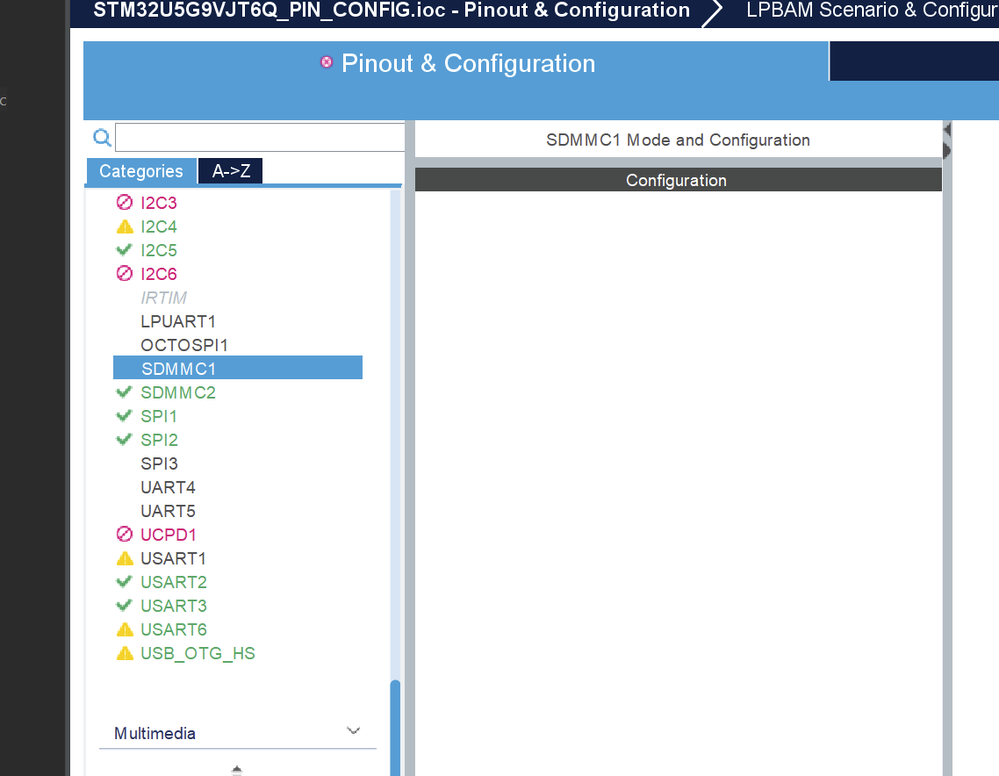Click the warning triangle beside USART6

pyautogui.click(x=125, y=629)
